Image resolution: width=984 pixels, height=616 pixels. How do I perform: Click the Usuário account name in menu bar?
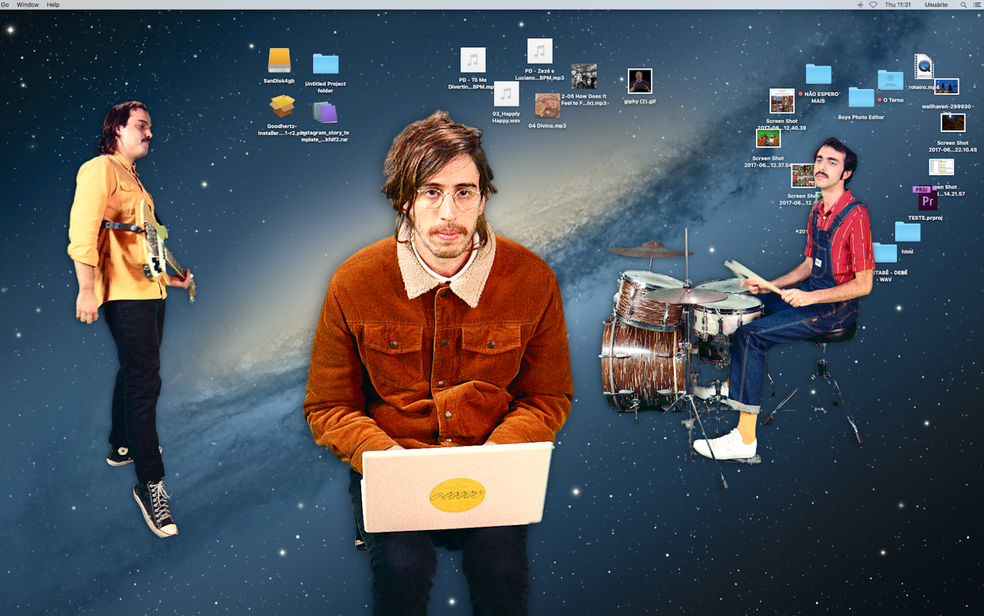(x=936, y=5)
